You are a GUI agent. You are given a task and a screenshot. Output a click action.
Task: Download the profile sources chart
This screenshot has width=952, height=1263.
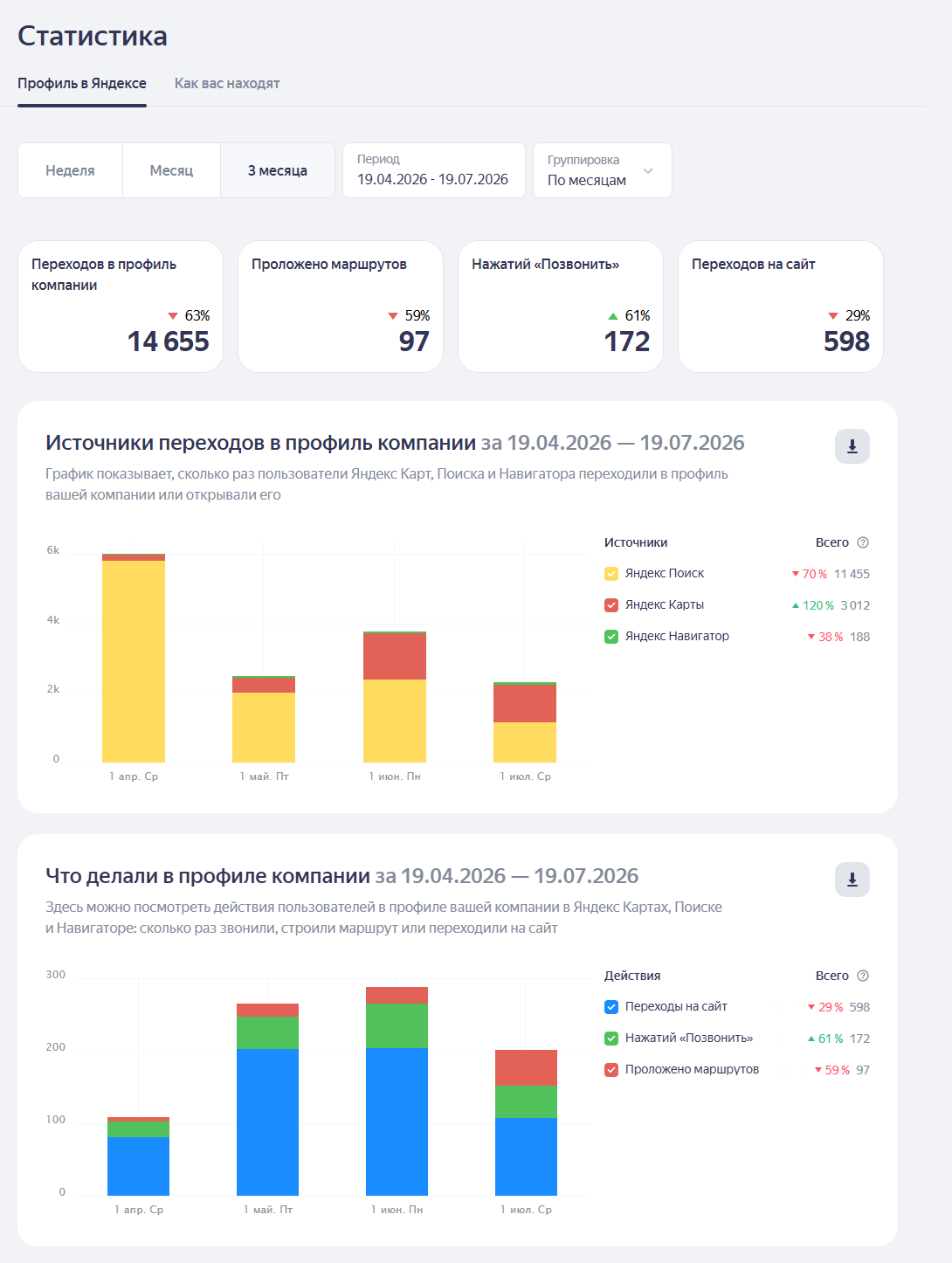click(x=852, y=446)
